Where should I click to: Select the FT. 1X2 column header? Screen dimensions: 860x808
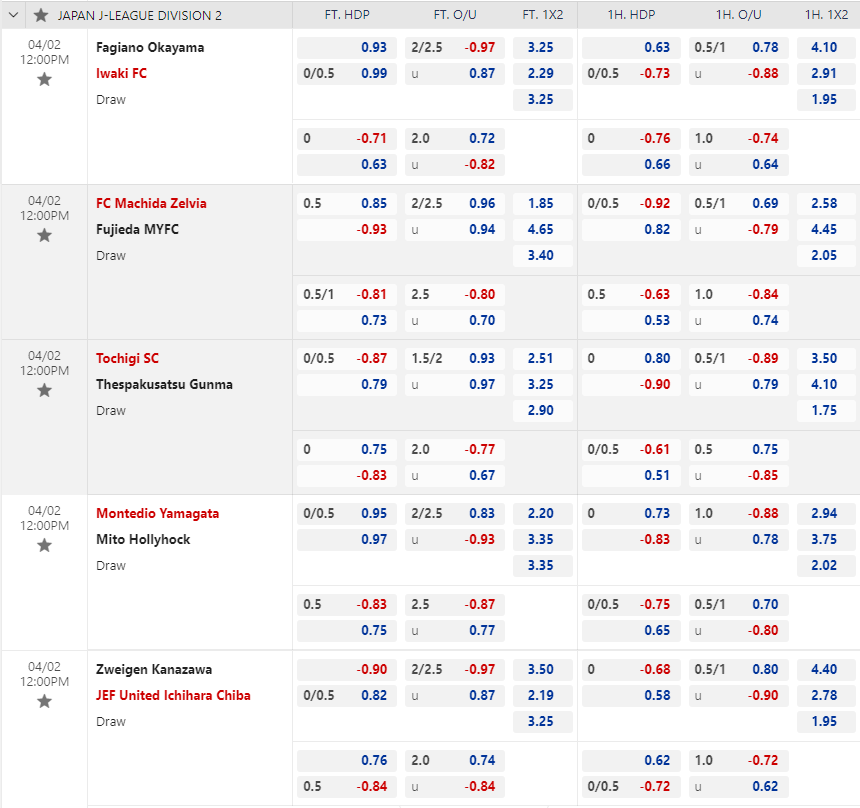542,15
